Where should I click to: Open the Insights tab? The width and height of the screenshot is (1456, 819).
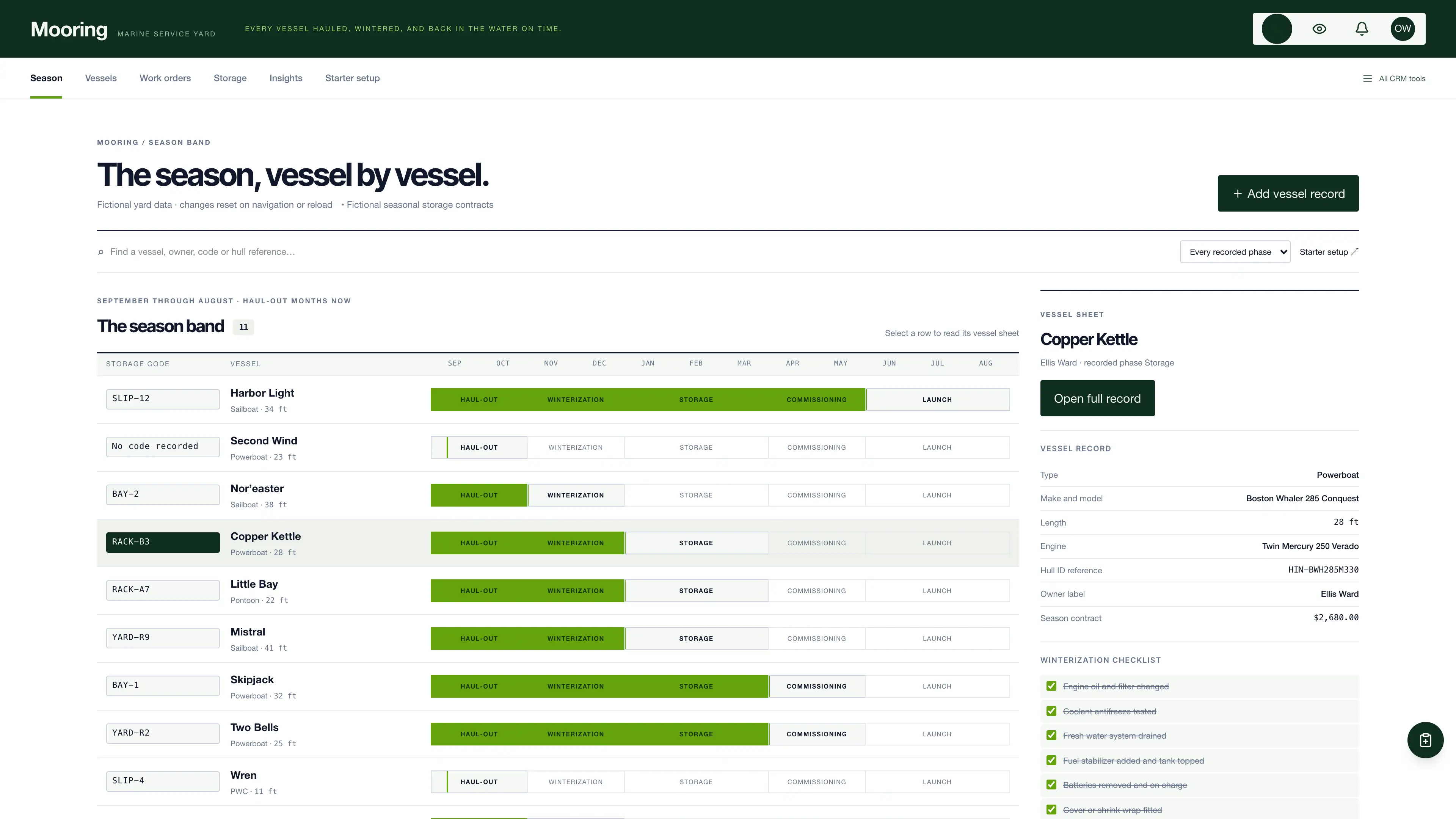pos(286,78)
